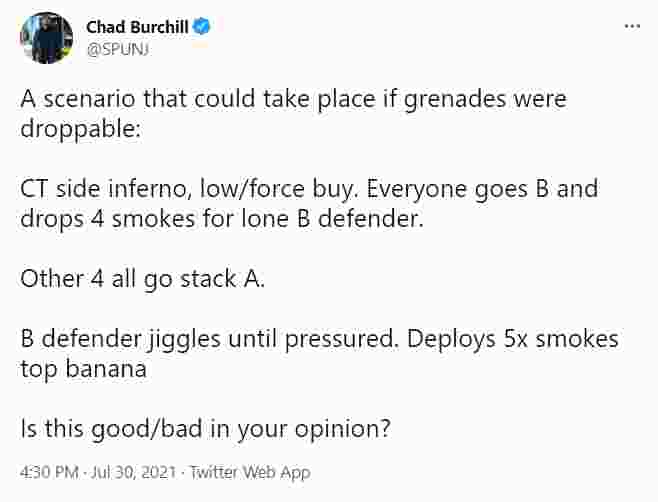Visit the @SPUNJ handle profile
The height and width of the screenshot is (502, 658).
[x=118, y=50]
